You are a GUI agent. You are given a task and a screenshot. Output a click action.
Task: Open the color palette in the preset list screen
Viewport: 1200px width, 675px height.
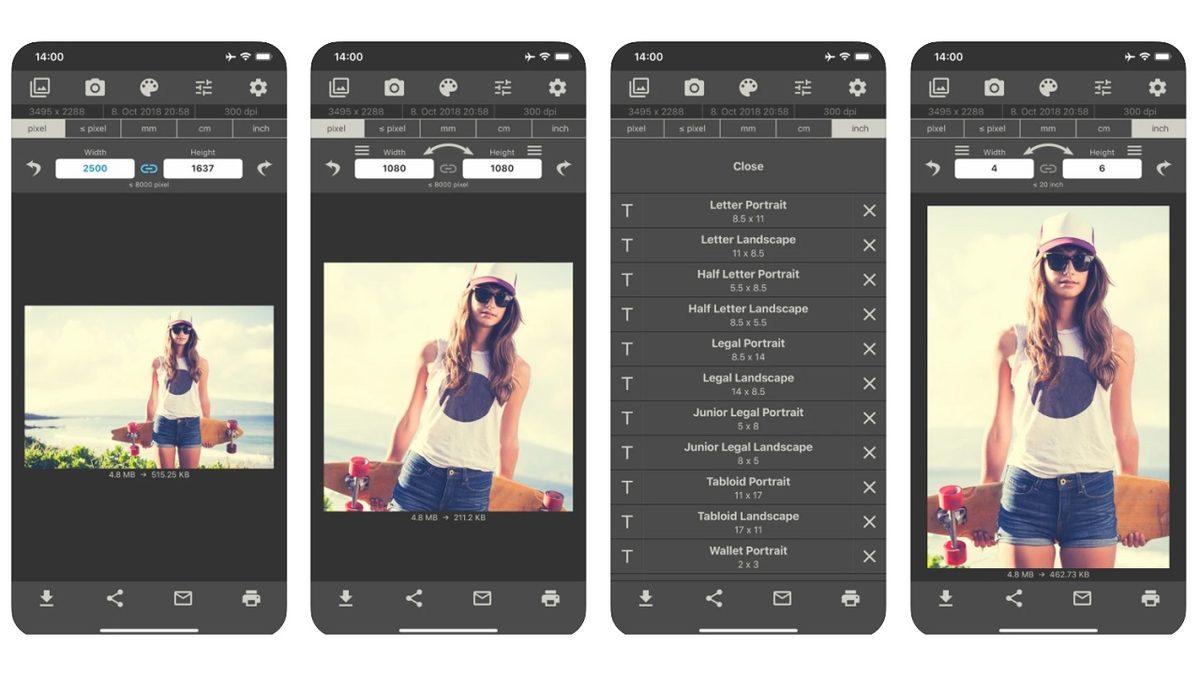748,87
